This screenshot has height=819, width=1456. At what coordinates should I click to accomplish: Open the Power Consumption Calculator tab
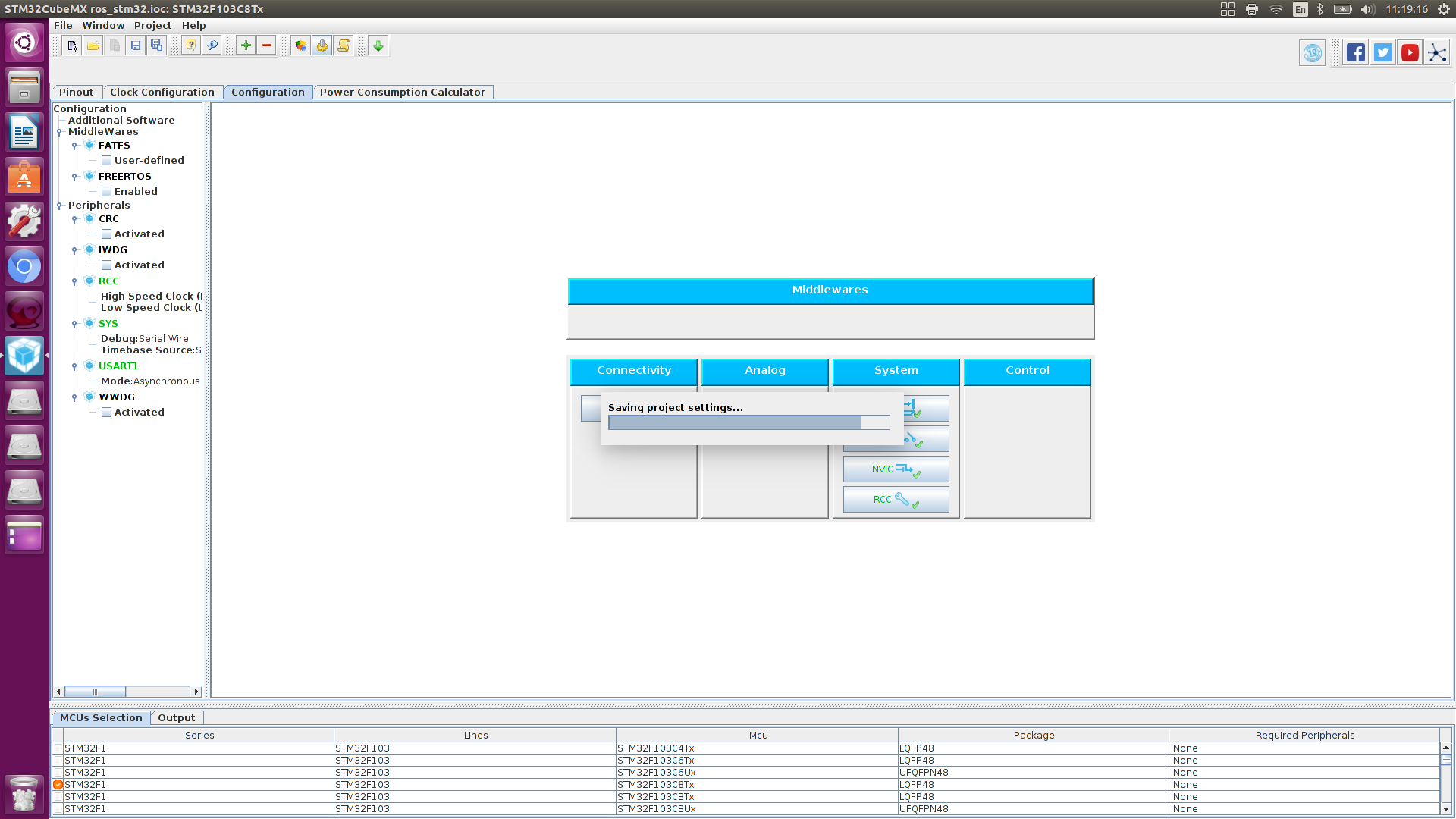tap(403, 92)
